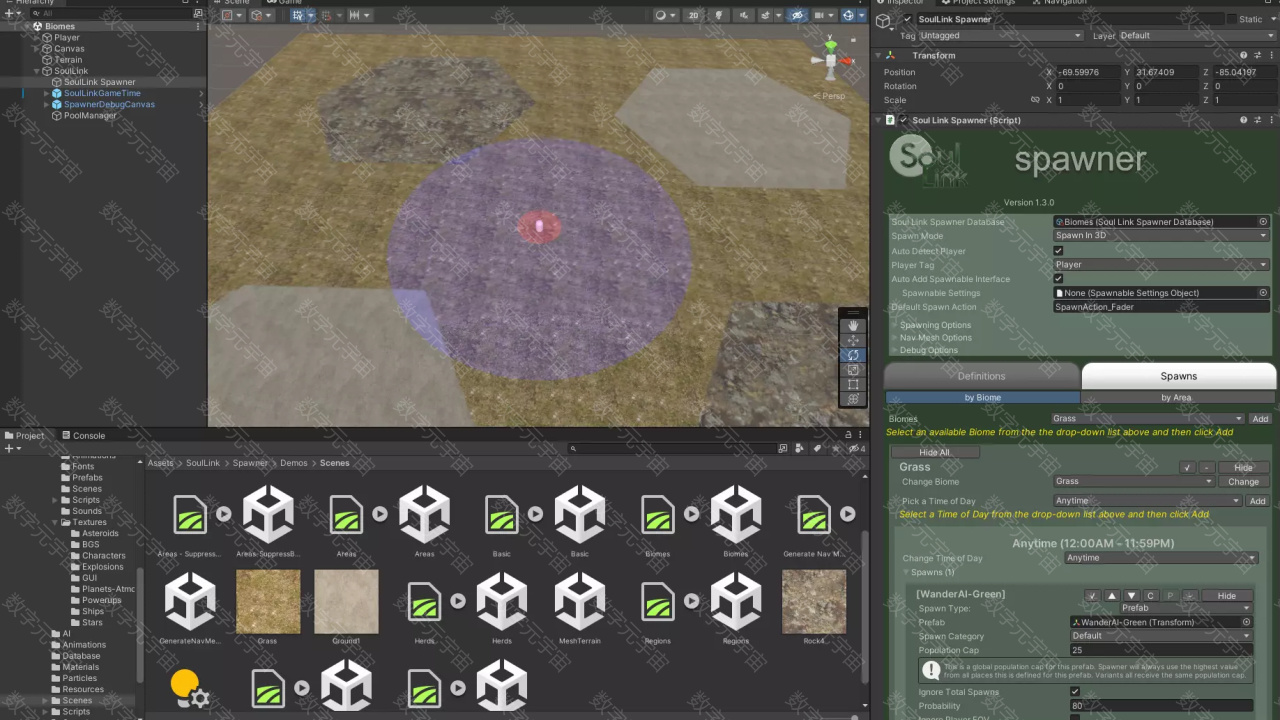Open the Project tab
1280x720 pixels.
click(24, 436)
